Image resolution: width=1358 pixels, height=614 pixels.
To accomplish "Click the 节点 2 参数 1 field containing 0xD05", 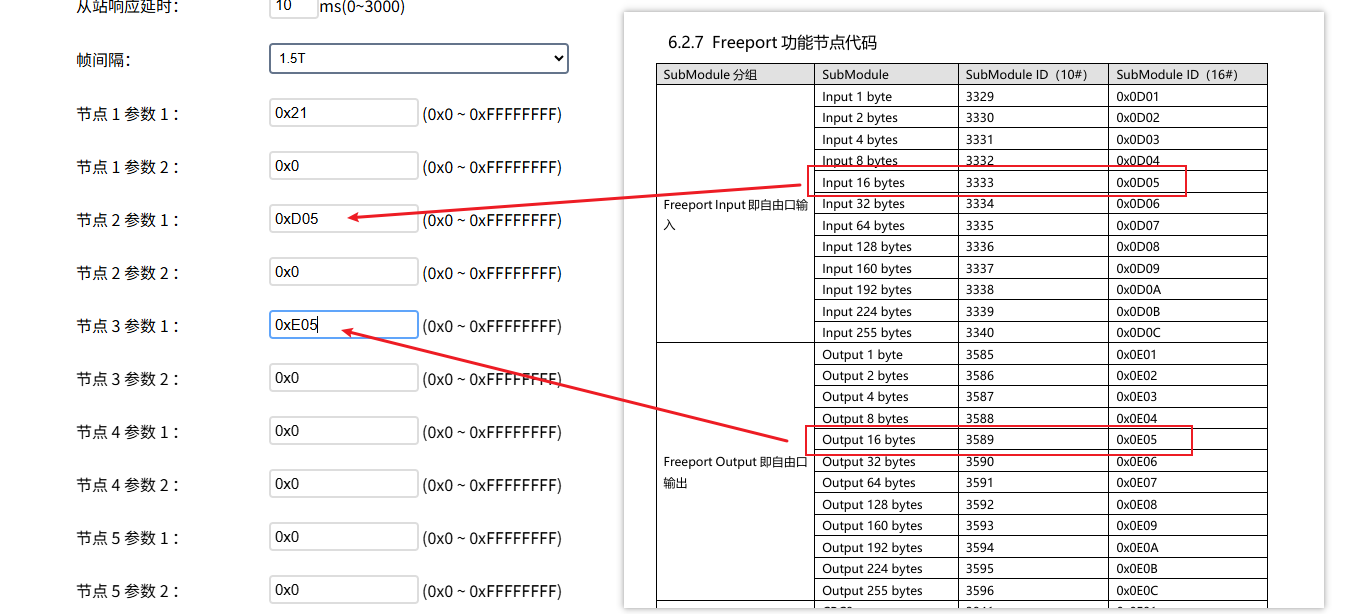I will pos(343,219).
